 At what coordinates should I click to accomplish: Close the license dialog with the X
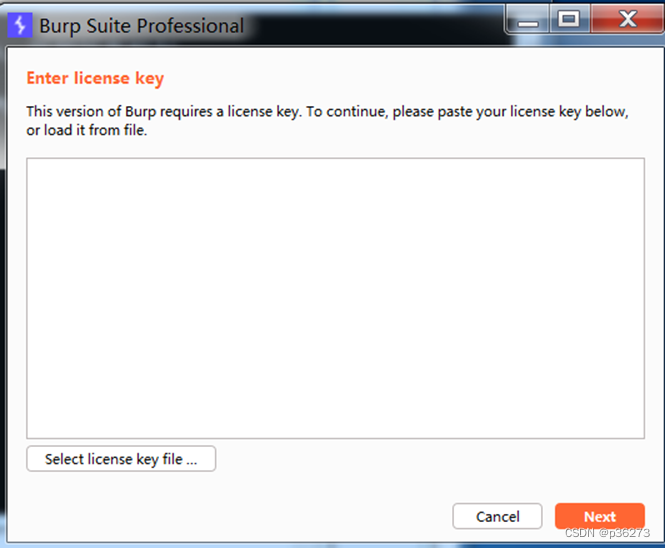tap(627, 19)
